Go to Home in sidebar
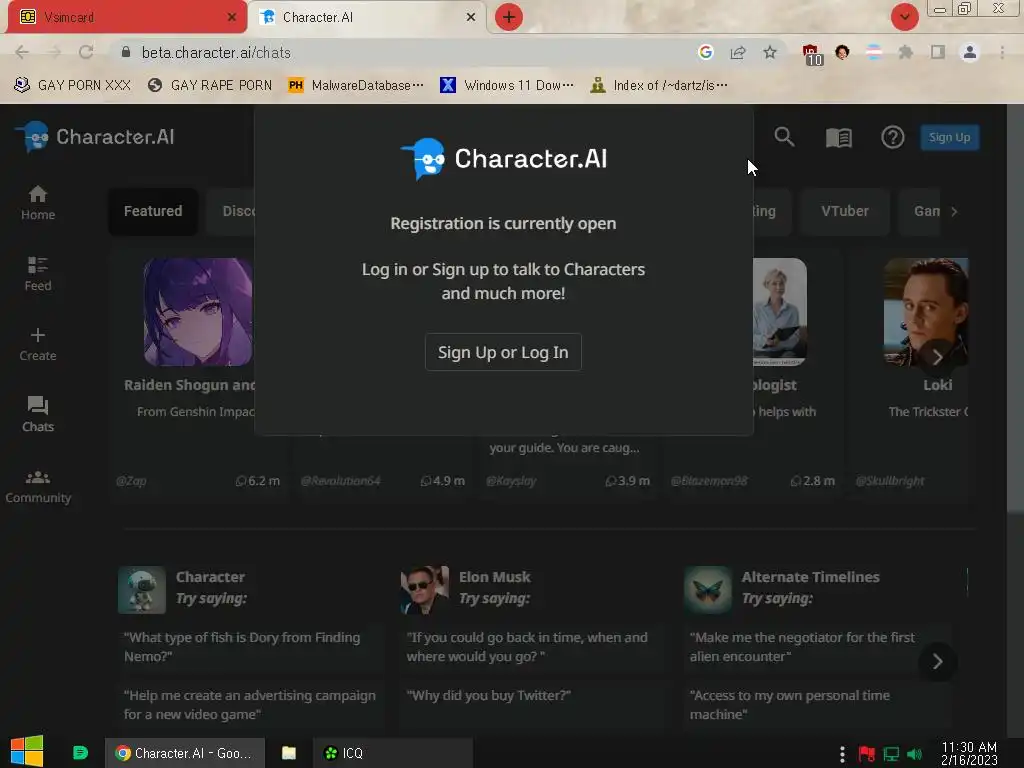 pyautogui.click(x=38, y=202)
